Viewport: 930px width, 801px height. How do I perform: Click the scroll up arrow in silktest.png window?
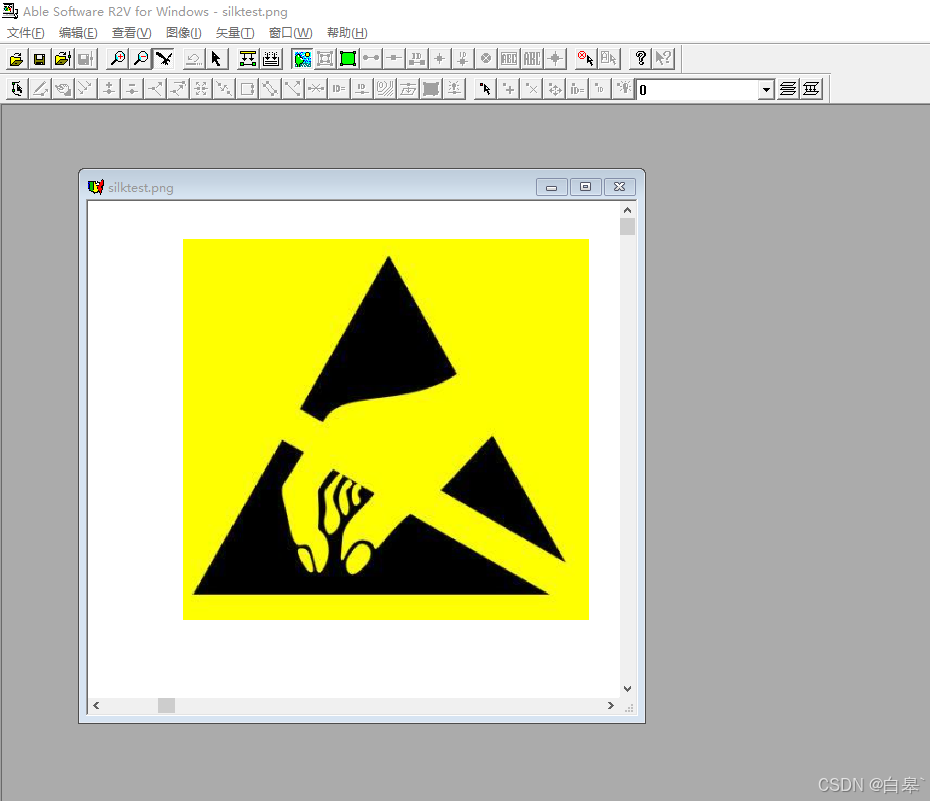(628, 210)
